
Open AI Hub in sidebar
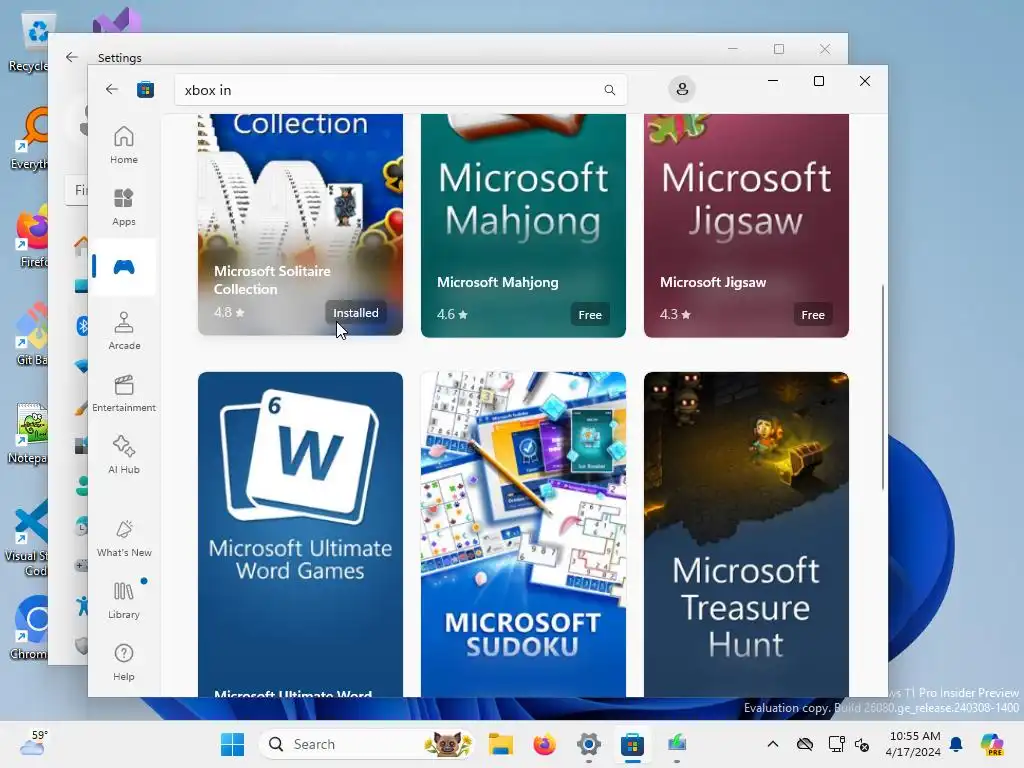(123, 455)
